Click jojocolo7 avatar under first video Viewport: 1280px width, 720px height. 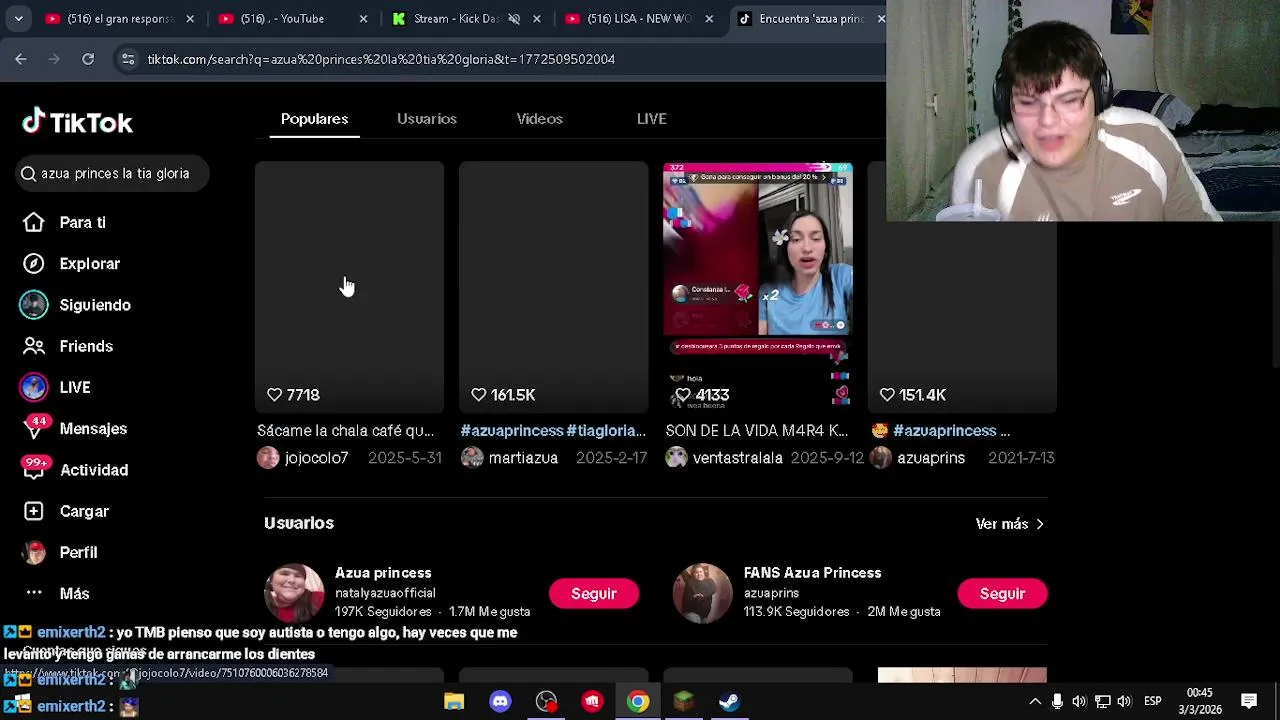pos(268,458)
